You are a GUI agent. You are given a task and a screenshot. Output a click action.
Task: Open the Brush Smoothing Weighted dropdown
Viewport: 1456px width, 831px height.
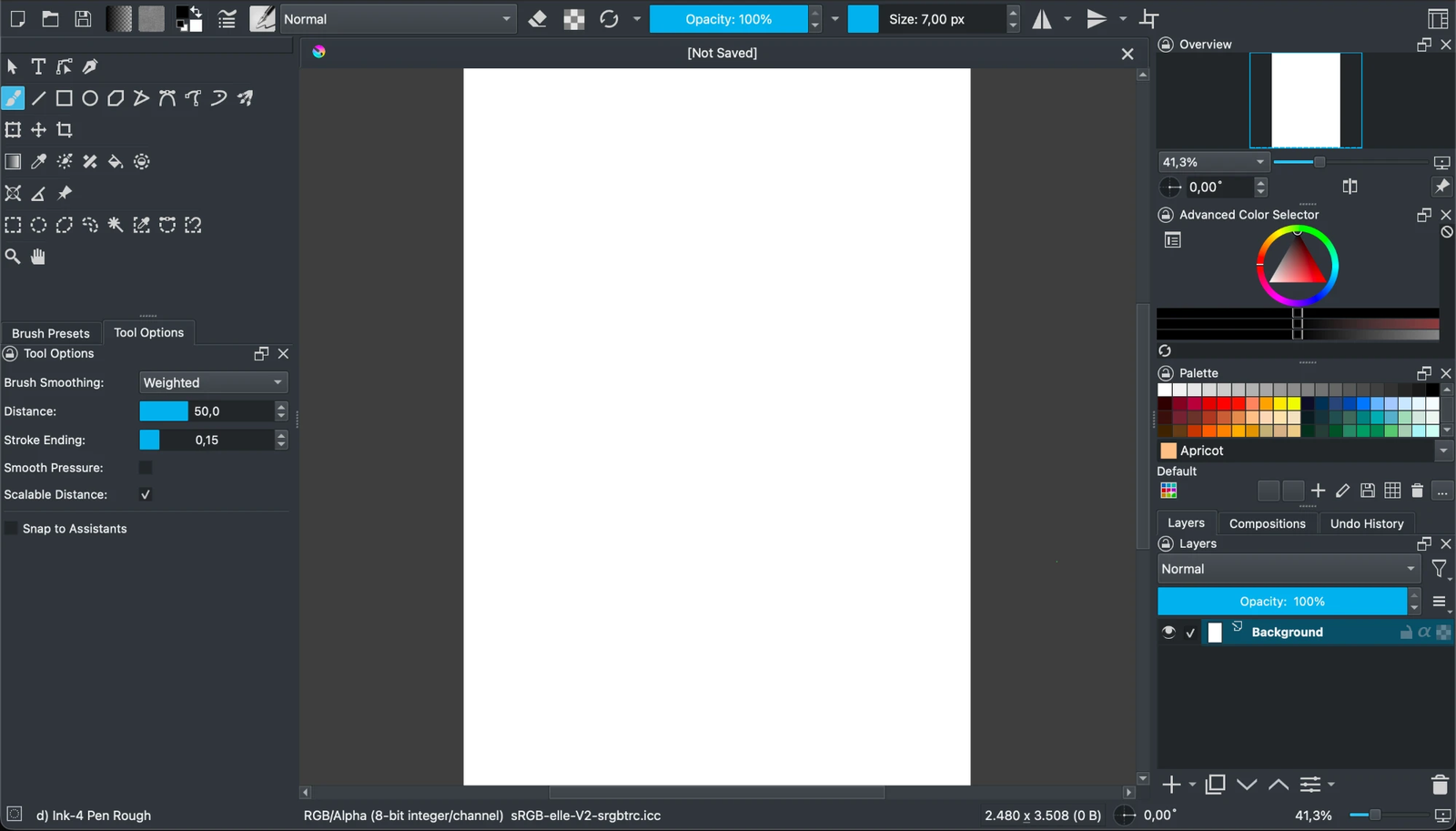[x=213, y=382]
